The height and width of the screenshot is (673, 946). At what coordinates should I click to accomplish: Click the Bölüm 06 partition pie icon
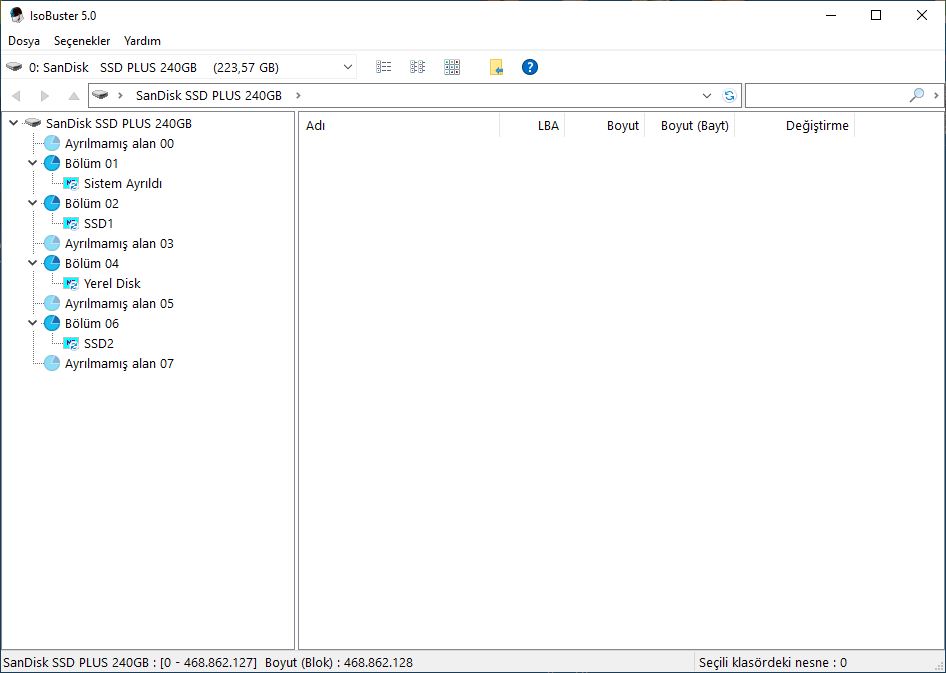(52, 323)
